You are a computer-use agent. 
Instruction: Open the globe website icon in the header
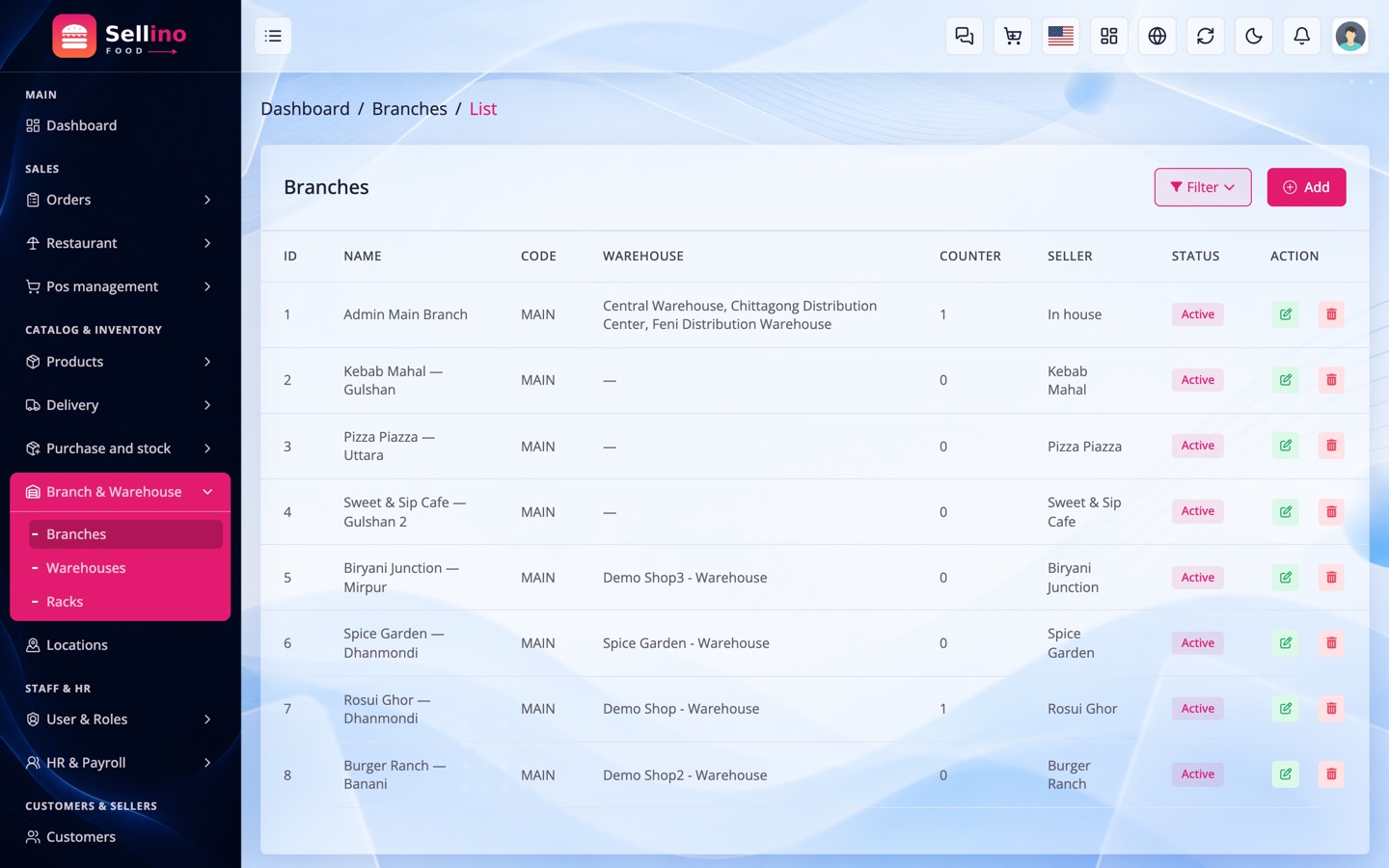[1157, 36]
